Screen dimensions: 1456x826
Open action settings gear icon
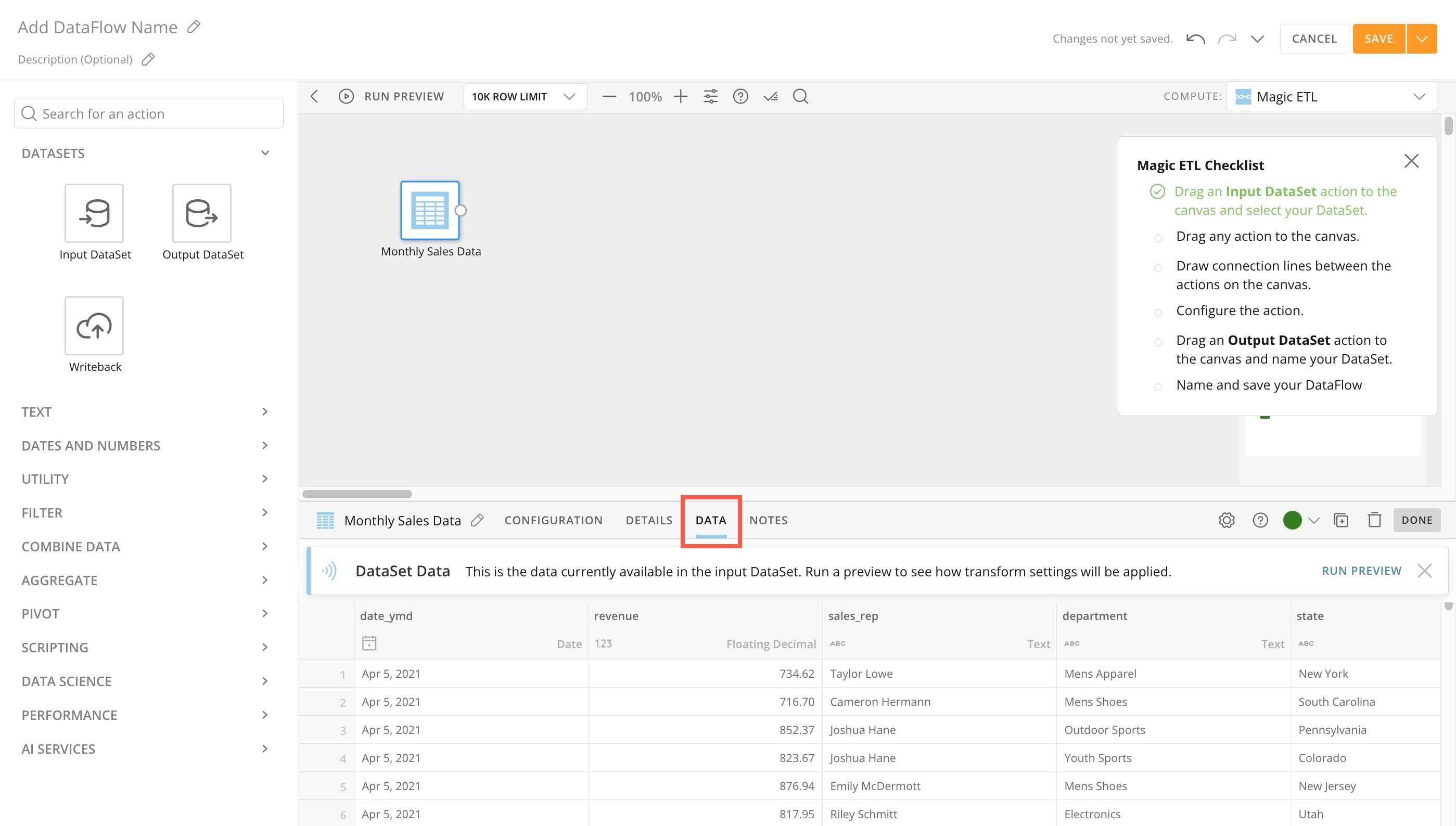(x=1227, y=520)
